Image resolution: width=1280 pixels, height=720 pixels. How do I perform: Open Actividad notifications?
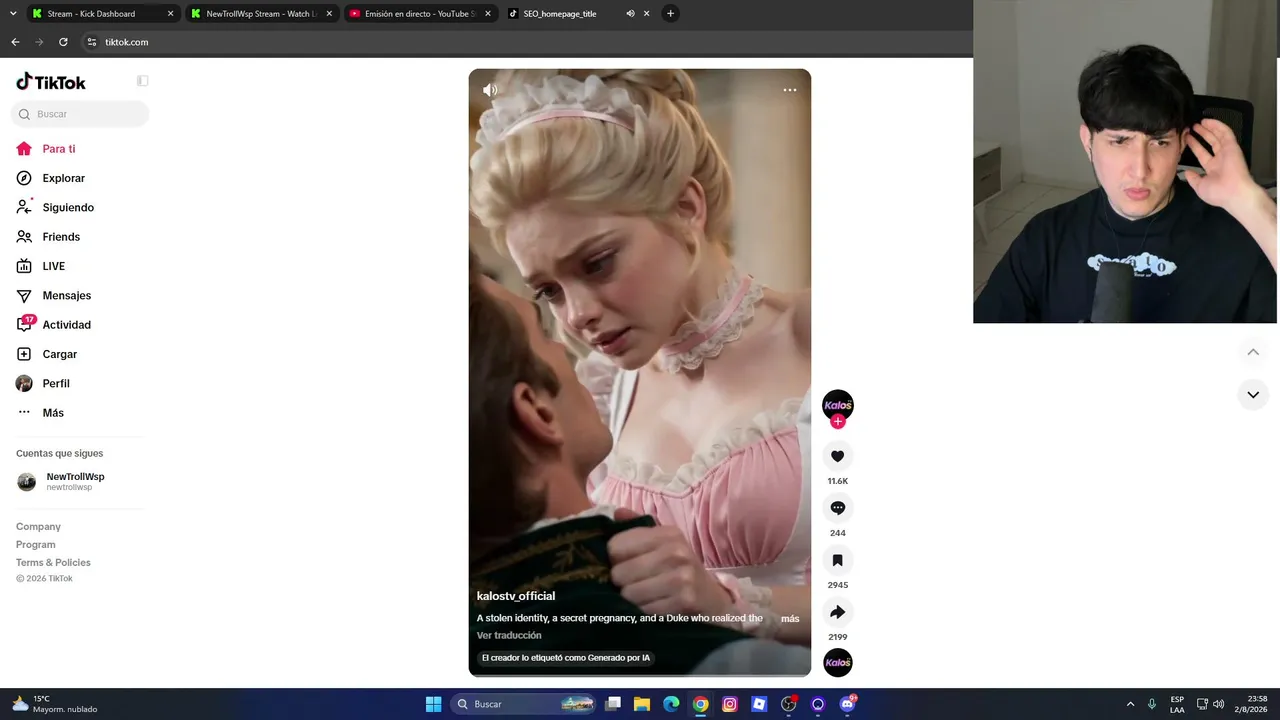click(66, 325)
